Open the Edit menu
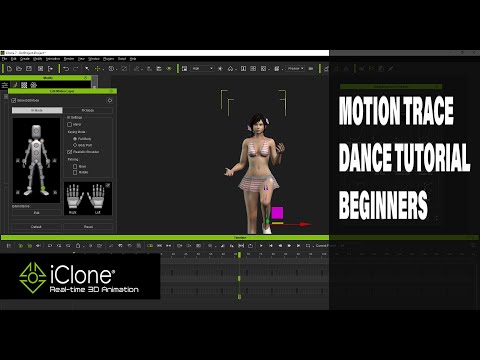The width and height of the screenshot is (480, 360). (14, 59)
